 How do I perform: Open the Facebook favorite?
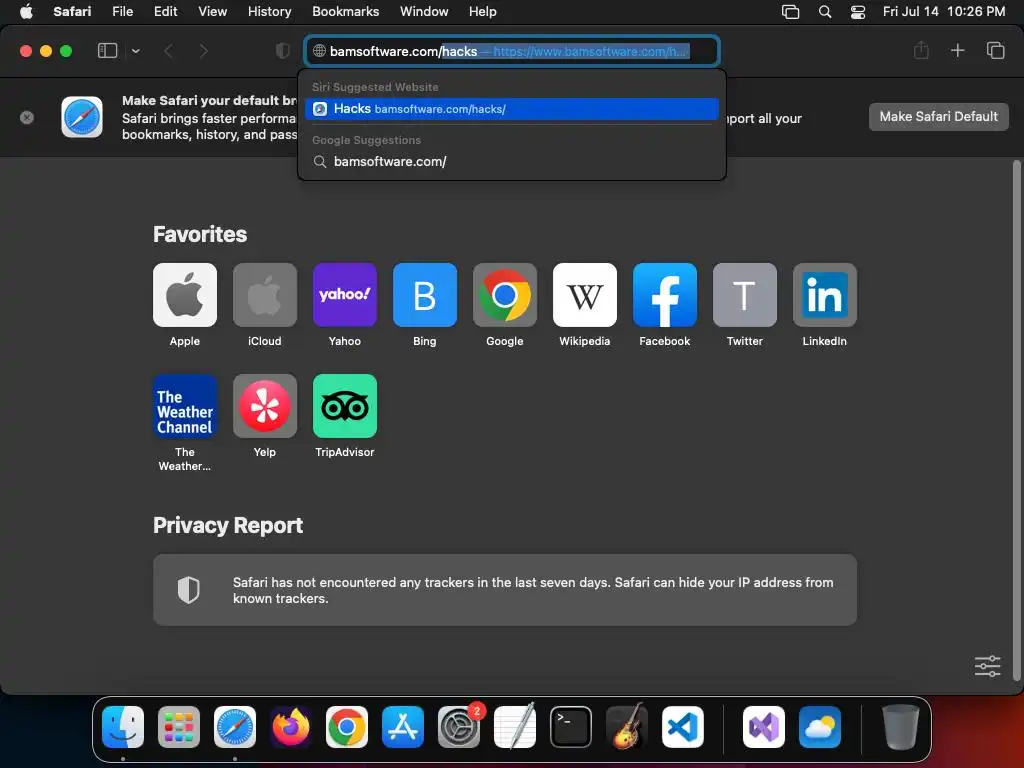pos(665,295)
